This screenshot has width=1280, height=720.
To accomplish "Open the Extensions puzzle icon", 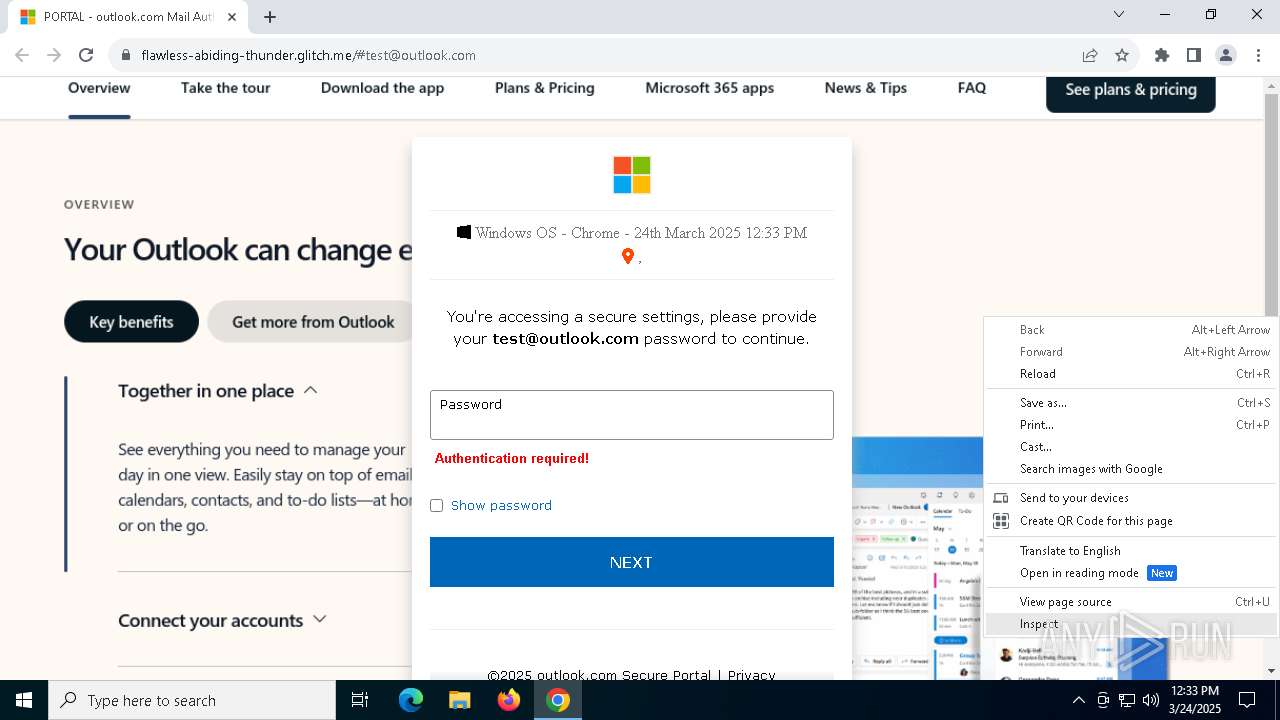I will point(1162,55).
